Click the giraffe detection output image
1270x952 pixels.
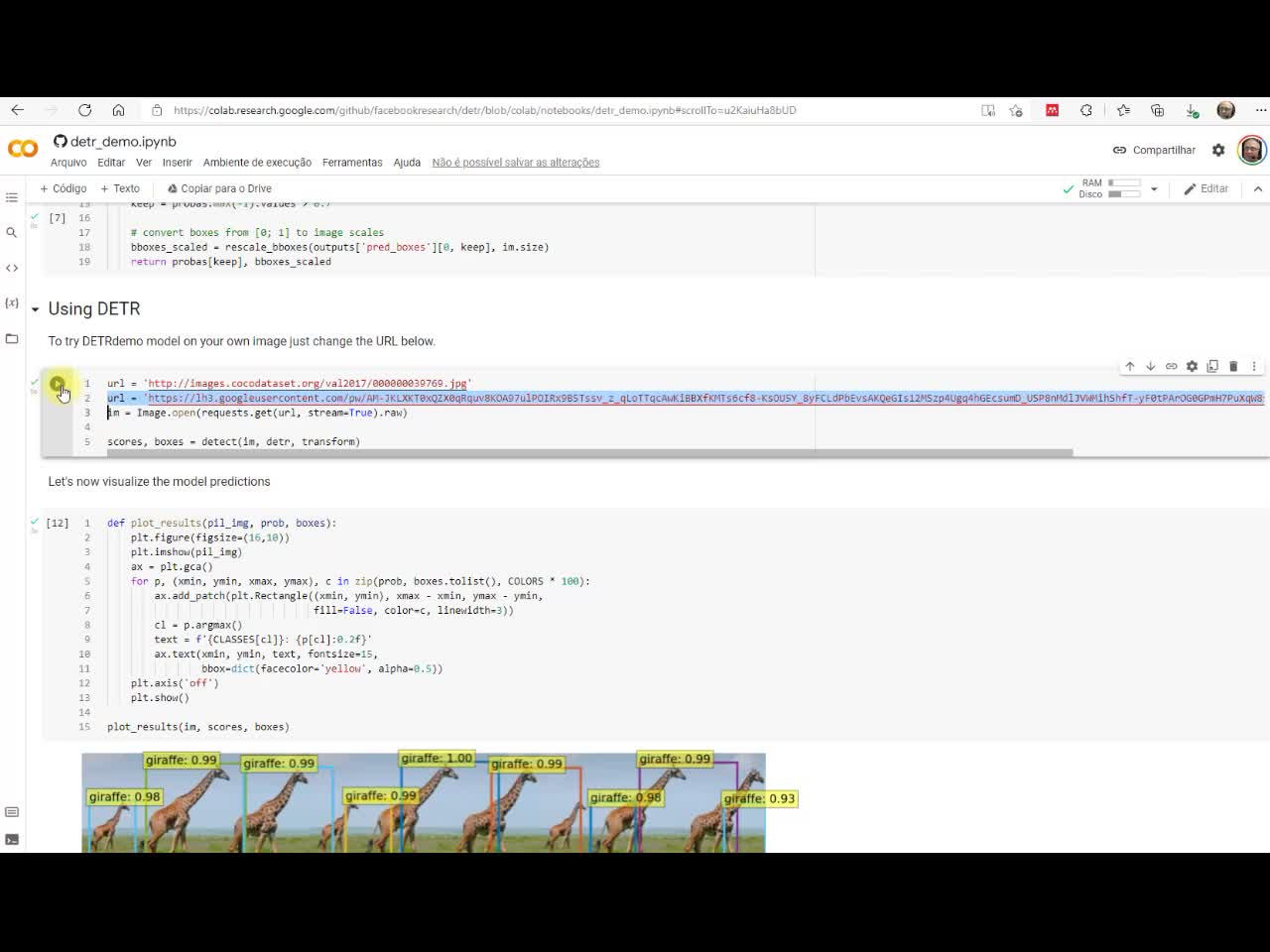[x=424, y=802]
